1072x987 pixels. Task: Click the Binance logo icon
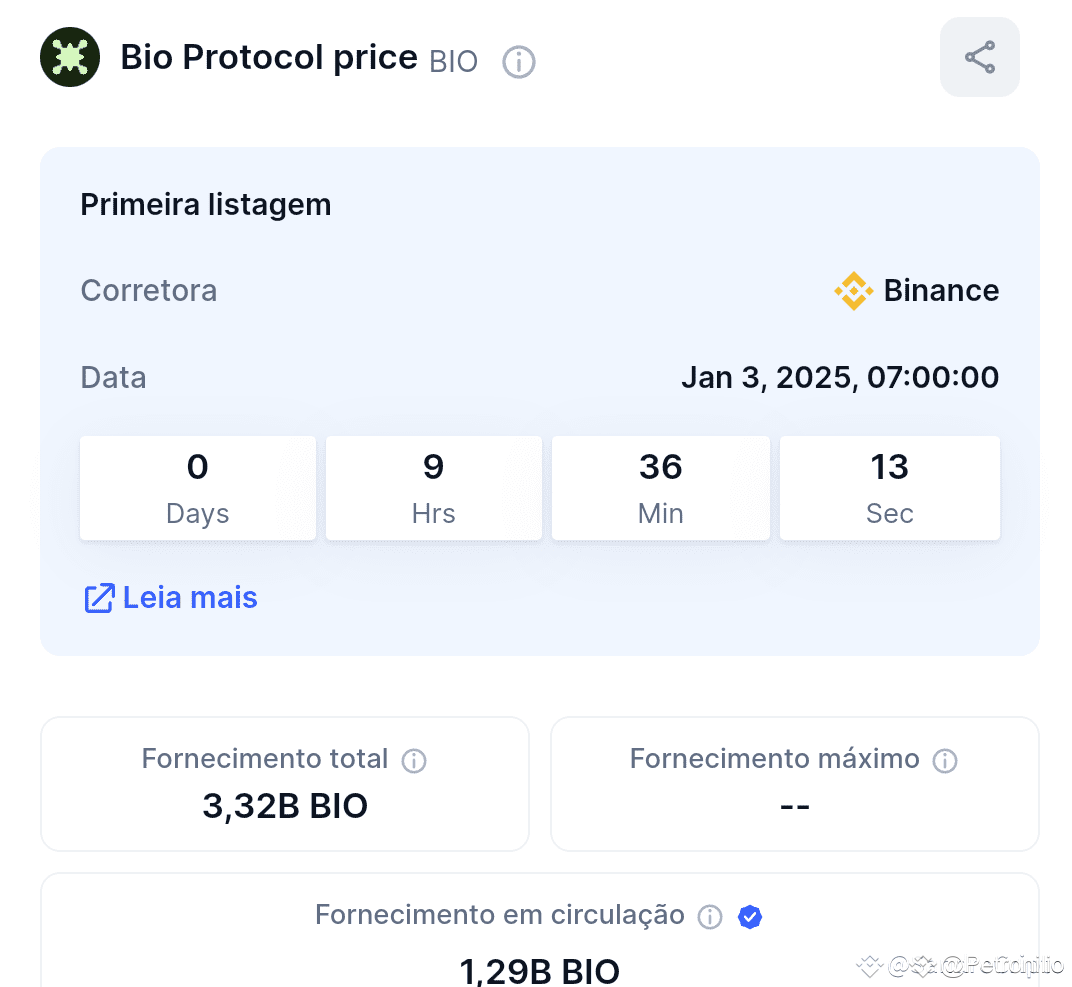[x=853, y=290]
